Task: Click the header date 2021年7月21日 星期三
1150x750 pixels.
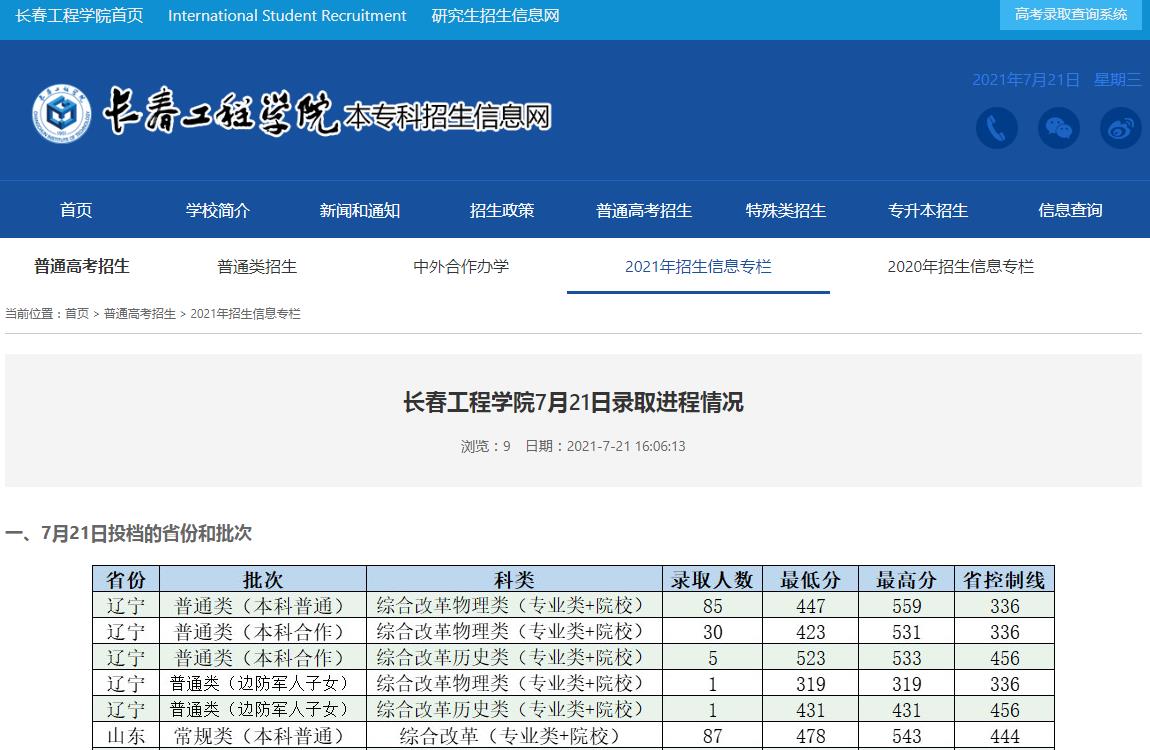Action: (x=1057, y=79)
